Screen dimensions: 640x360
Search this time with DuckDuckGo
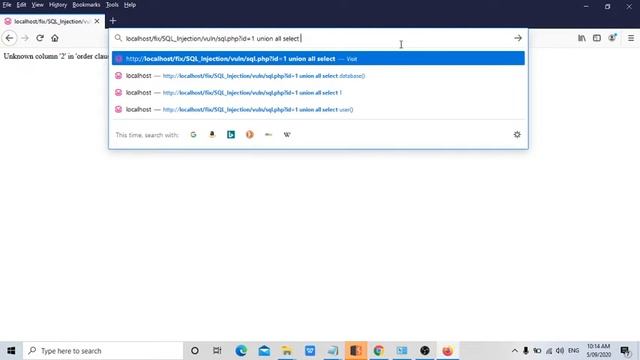coord(249,135)
